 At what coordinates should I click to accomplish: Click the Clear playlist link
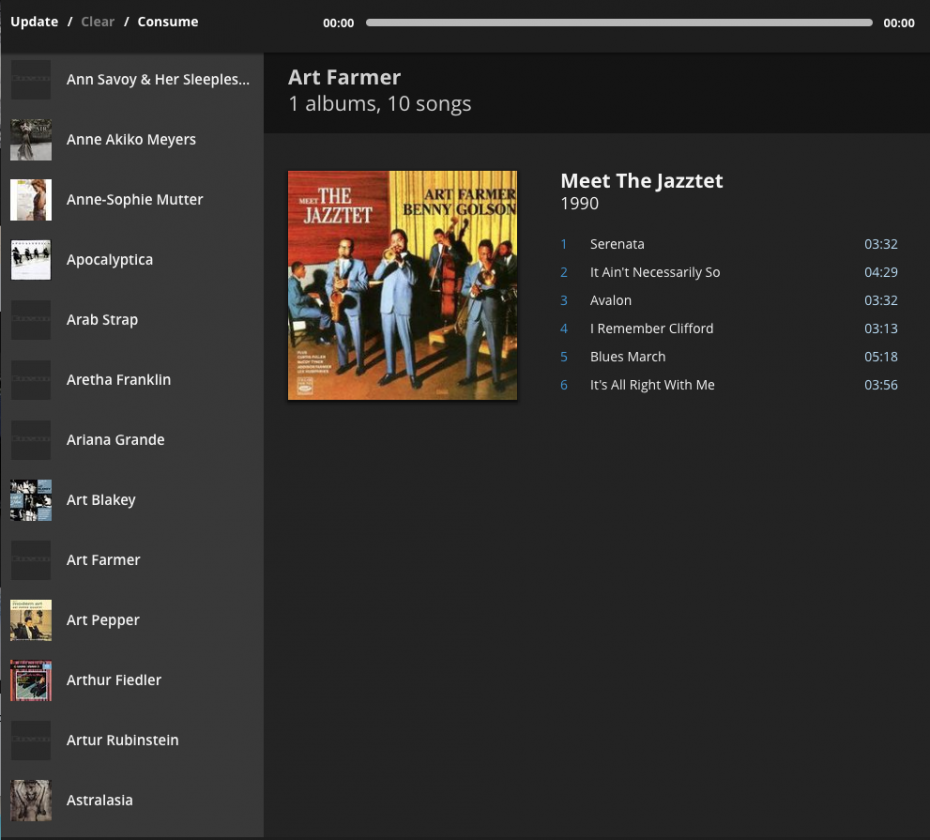(x=98, y=22)
